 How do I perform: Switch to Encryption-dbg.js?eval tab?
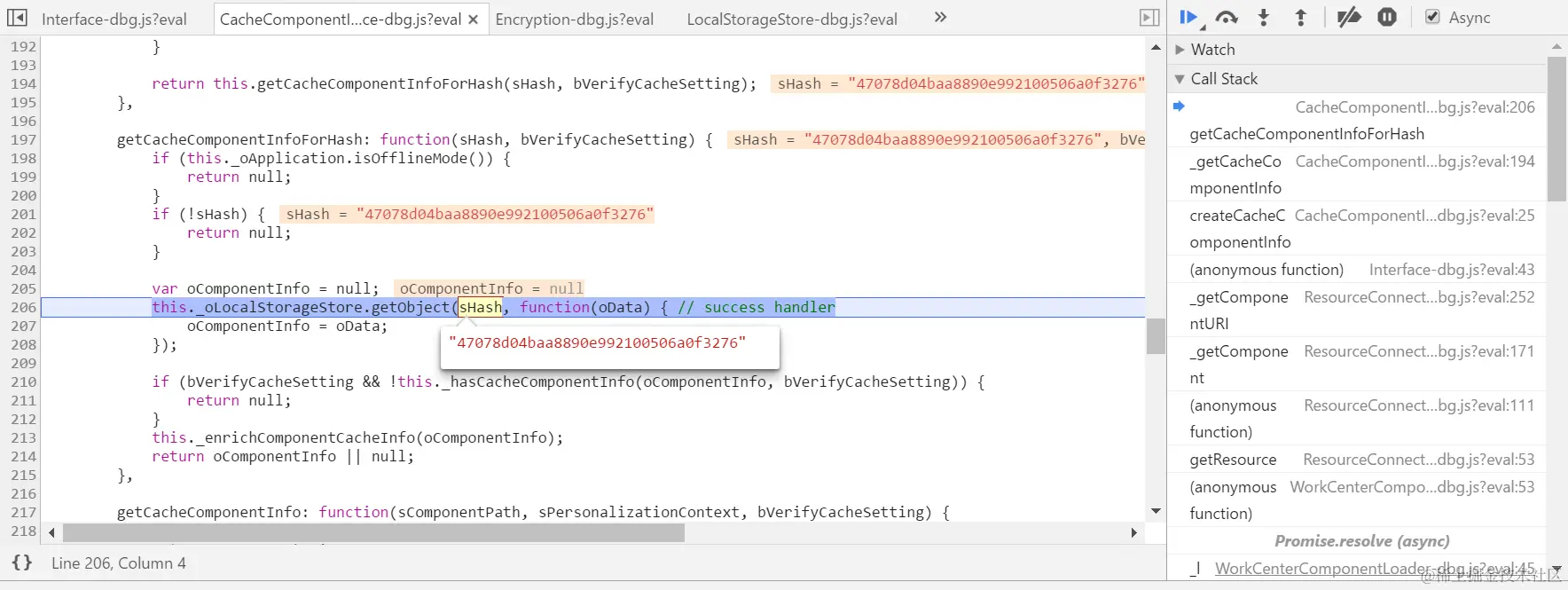click(x=575, y=19)
